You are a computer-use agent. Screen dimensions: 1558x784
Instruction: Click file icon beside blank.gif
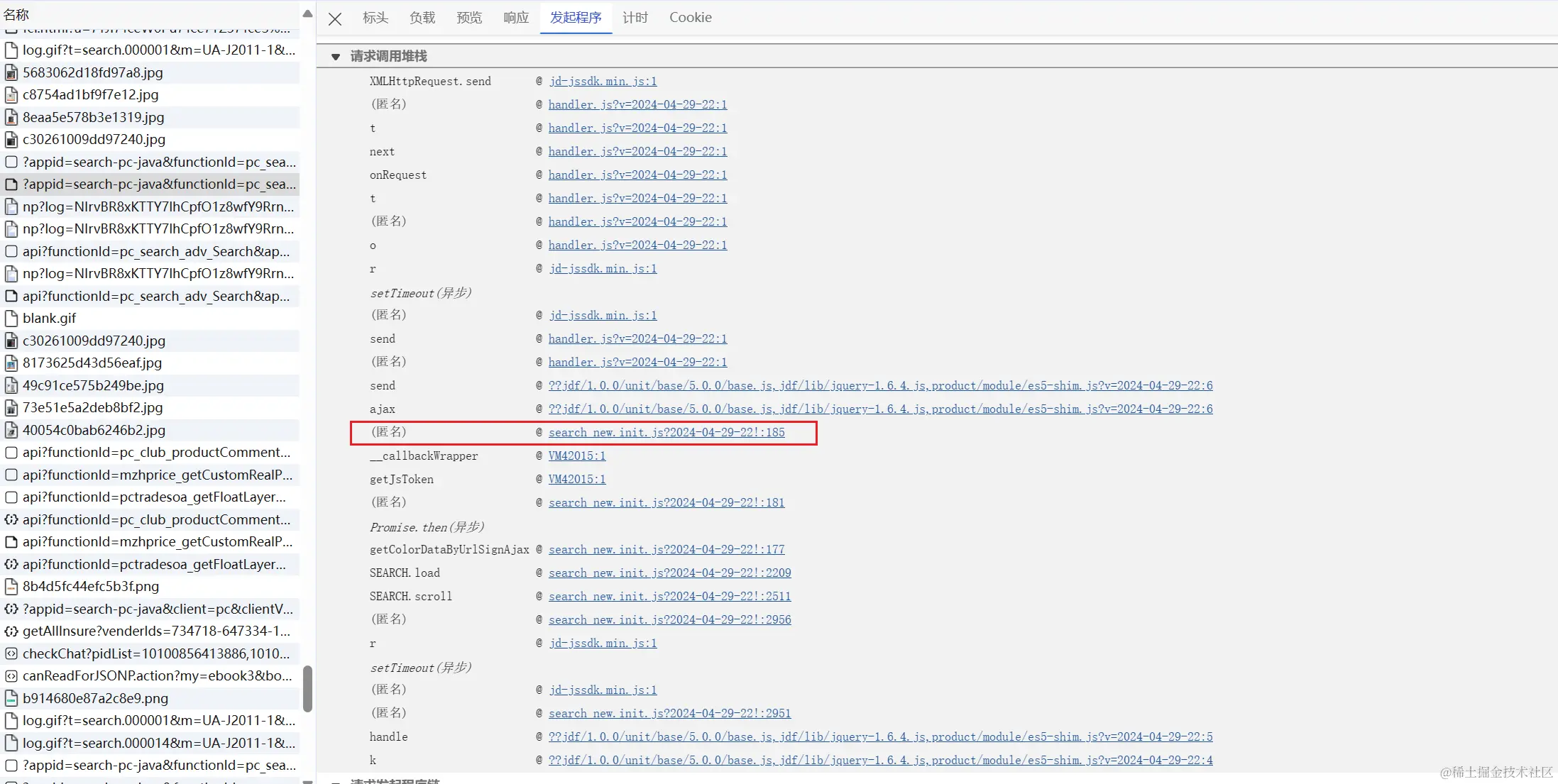point(11,318)
